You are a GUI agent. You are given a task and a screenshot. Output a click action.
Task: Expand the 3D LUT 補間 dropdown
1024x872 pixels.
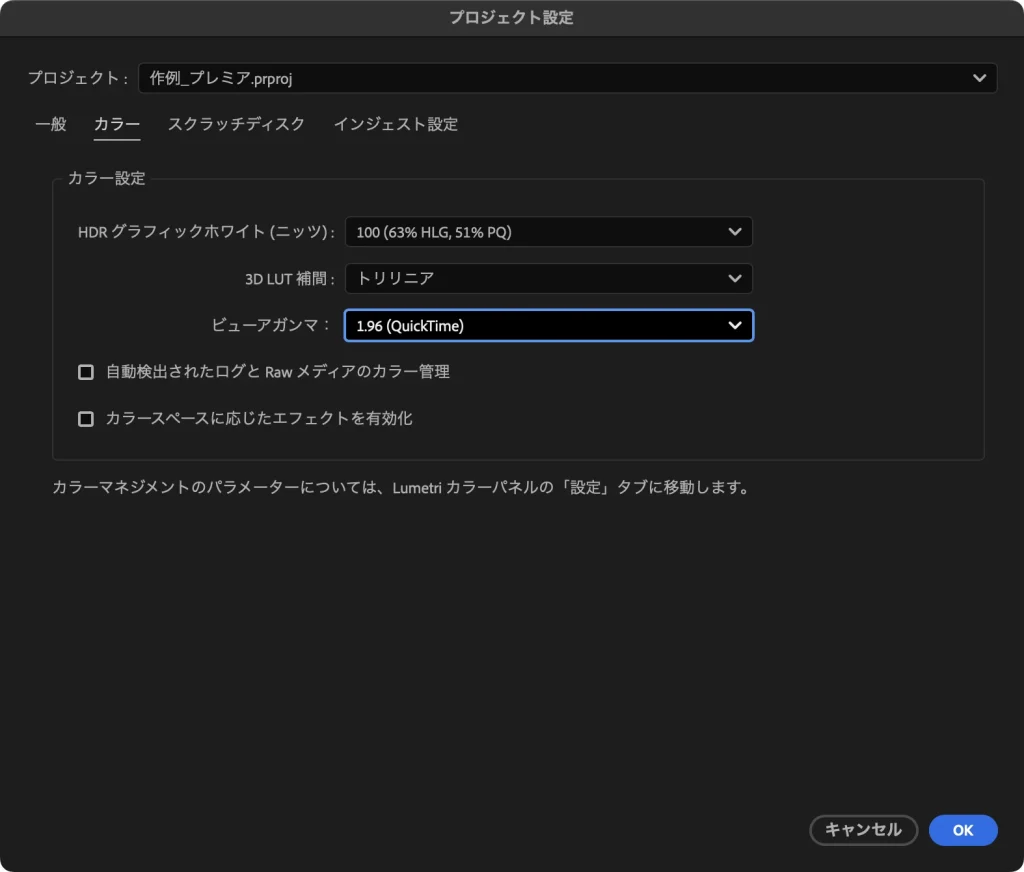[x=549, y=279]
